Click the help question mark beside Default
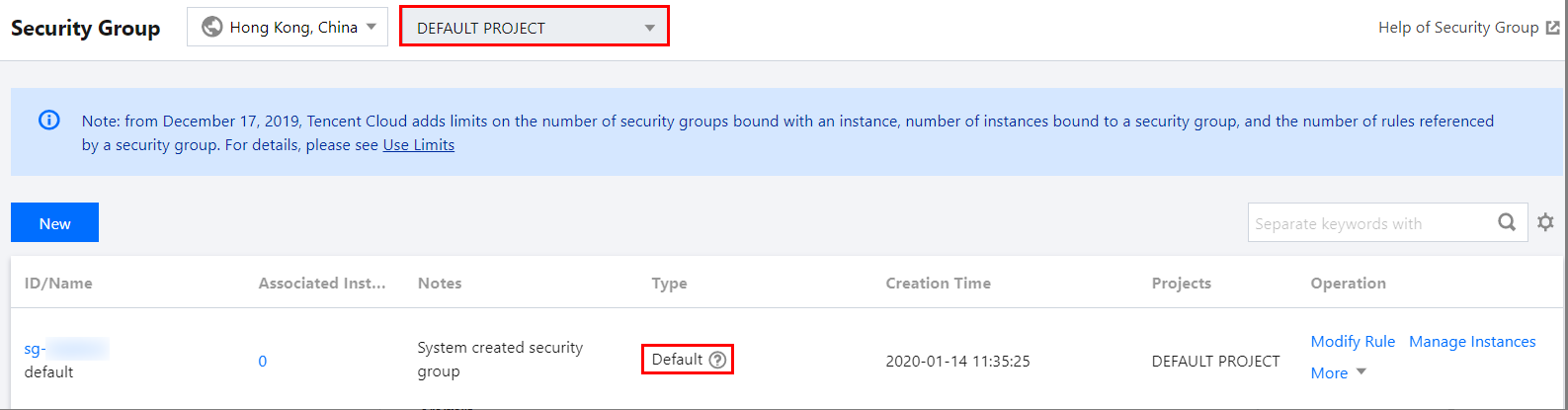The image size is (1568, 410). (717, 360)
